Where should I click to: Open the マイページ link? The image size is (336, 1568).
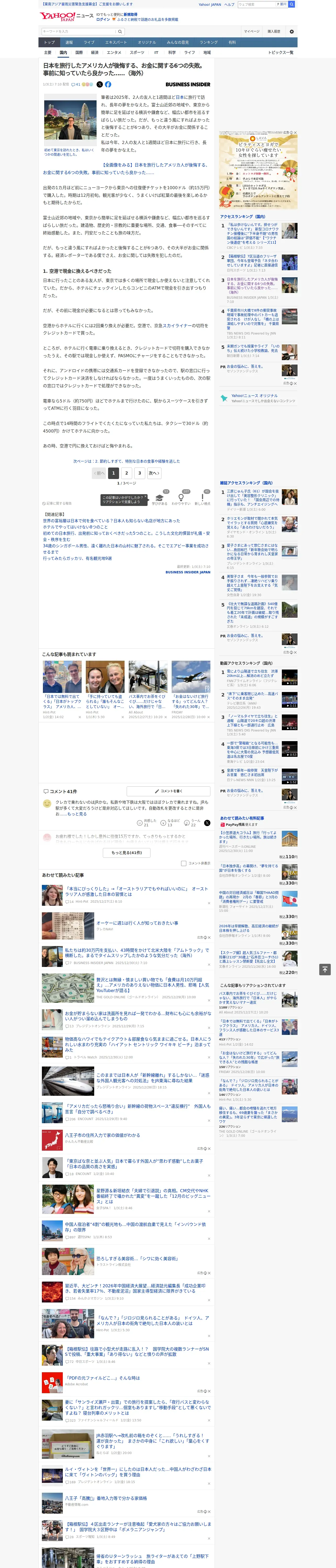click(x=252, y=32)
